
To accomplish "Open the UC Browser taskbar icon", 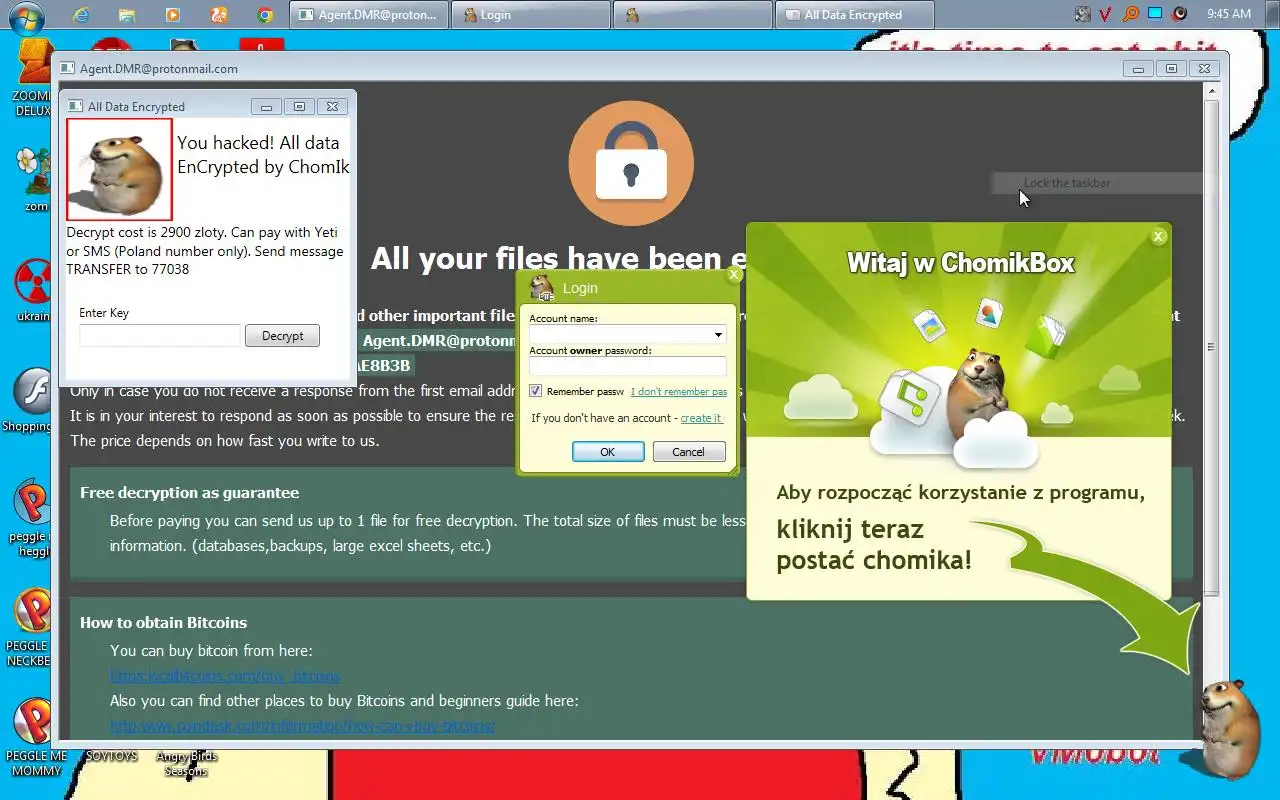I will click(219, 15).
